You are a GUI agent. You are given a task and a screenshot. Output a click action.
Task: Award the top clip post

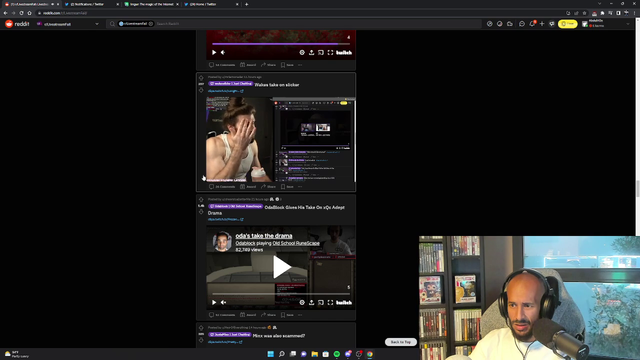point(248,65)
